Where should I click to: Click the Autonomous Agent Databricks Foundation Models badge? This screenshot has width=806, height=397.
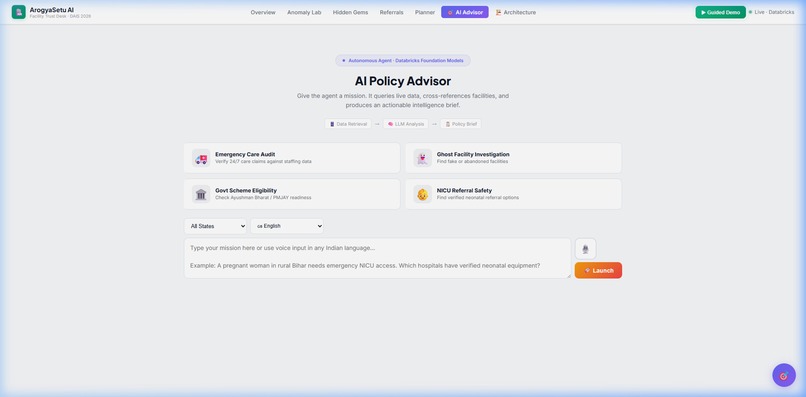pyautogui.click(x=402, y=61)
